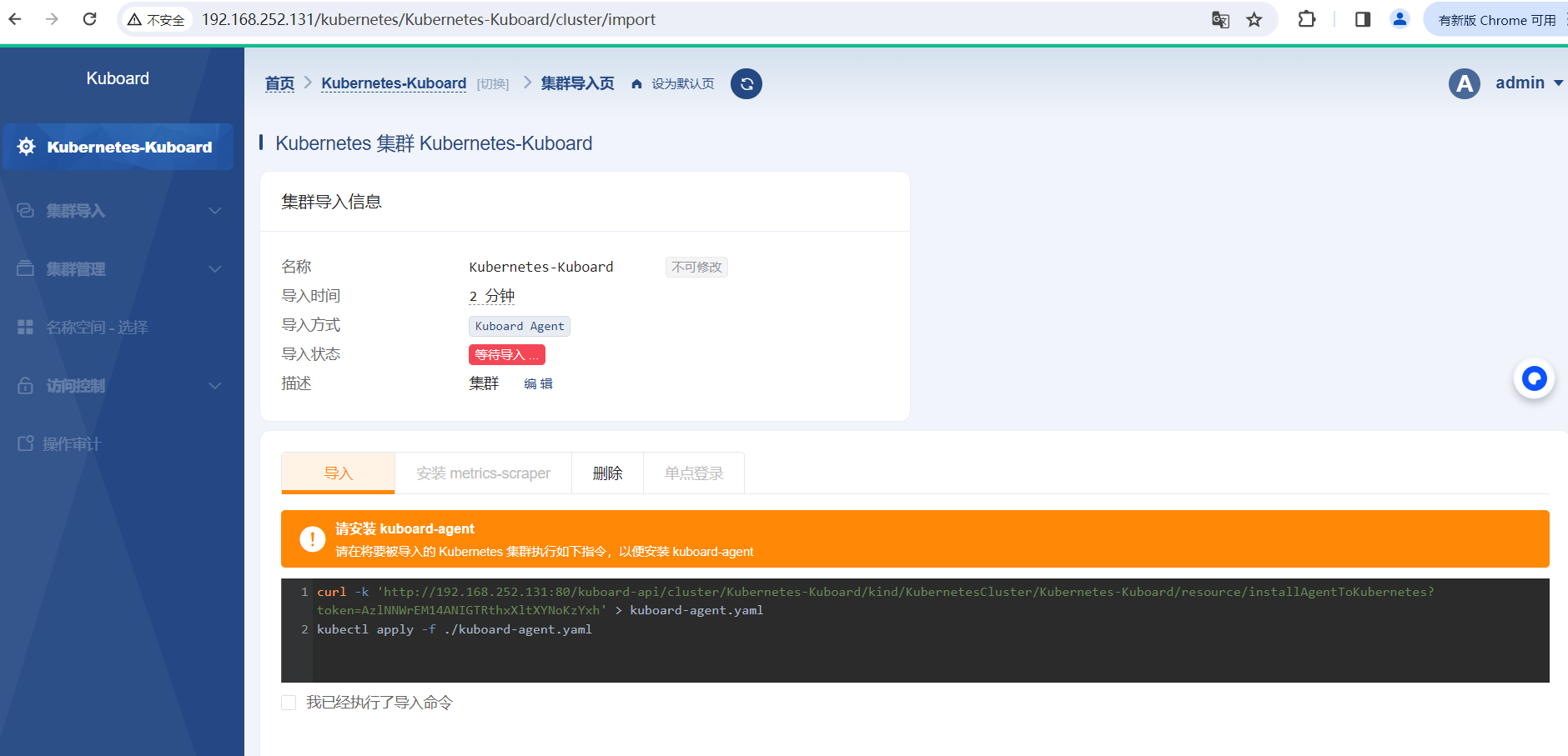
Task: Click the kubectl apply command line
Action: 455,629
